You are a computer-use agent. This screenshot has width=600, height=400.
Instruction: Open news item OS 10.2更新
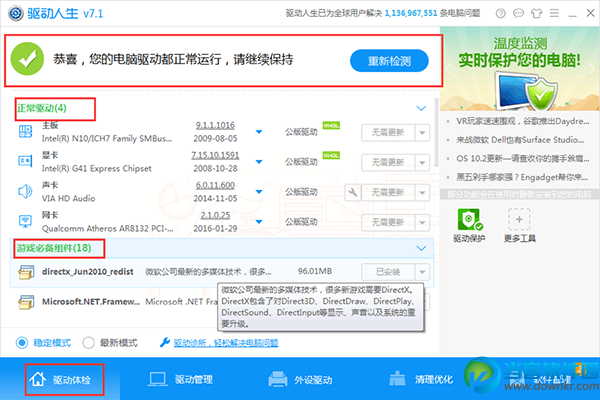tap(522, 158)
